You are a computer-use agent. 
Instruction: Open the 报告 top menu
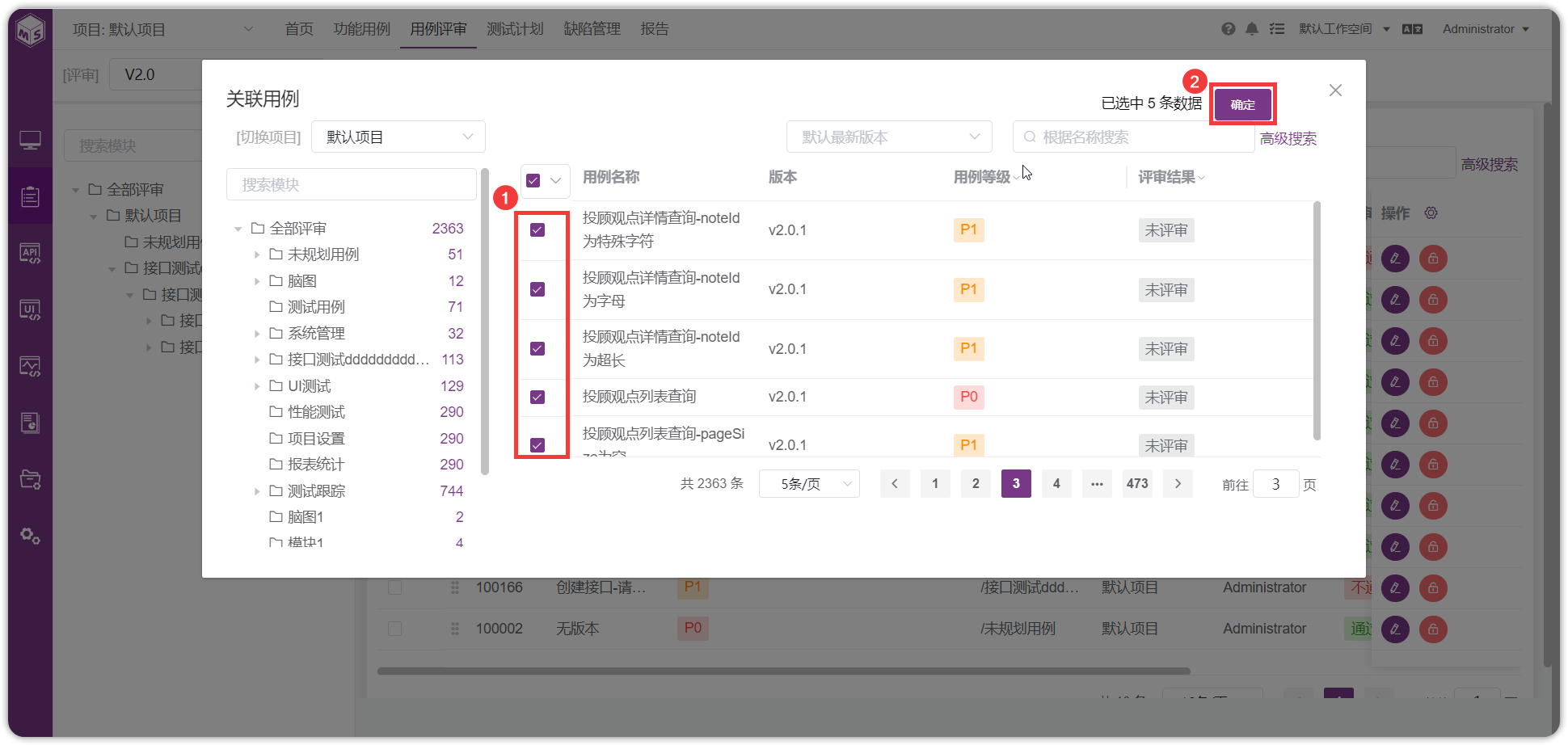(x=655, y=29)
